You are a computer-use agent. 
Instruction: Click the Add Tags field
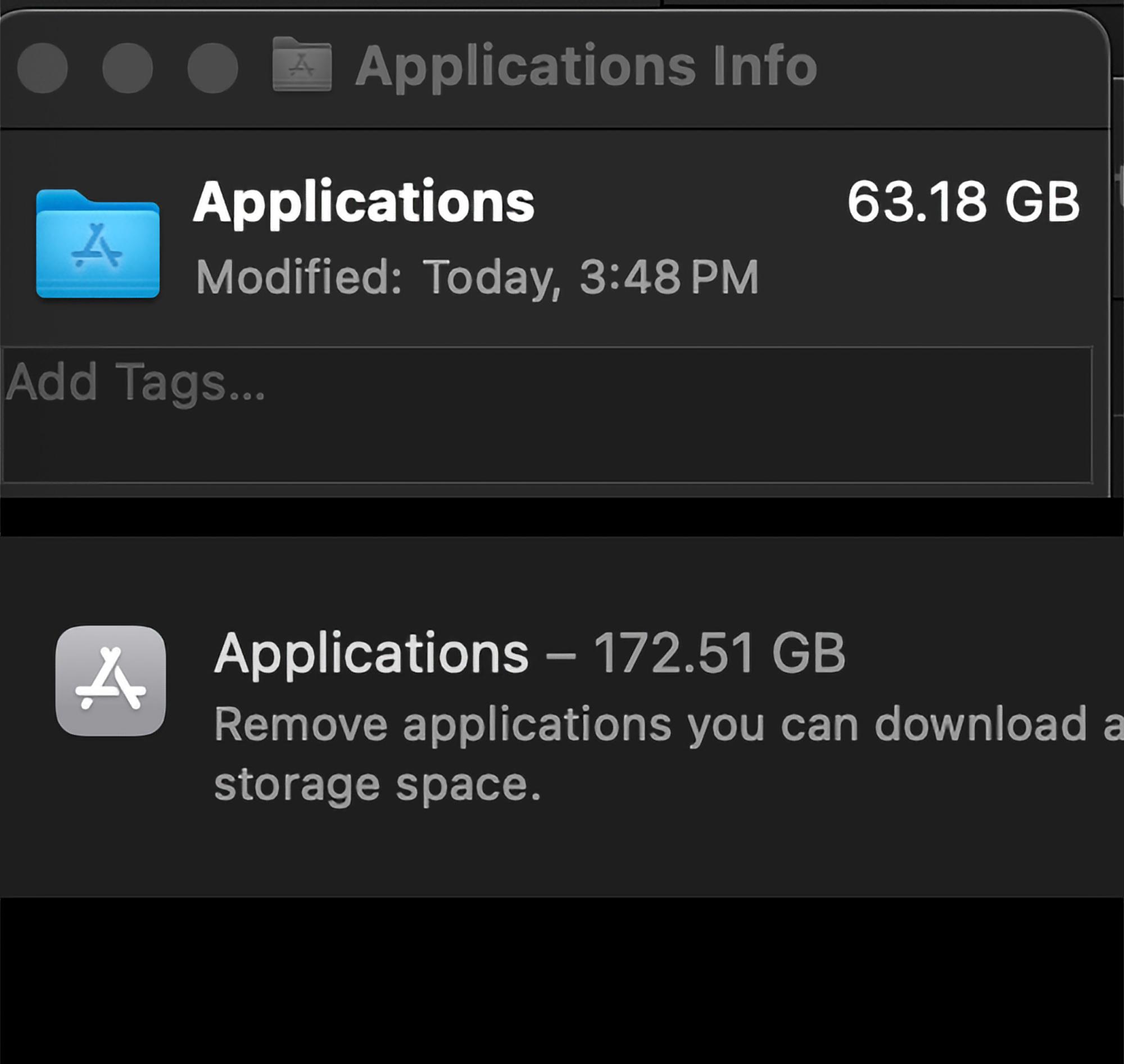point(545,414)
